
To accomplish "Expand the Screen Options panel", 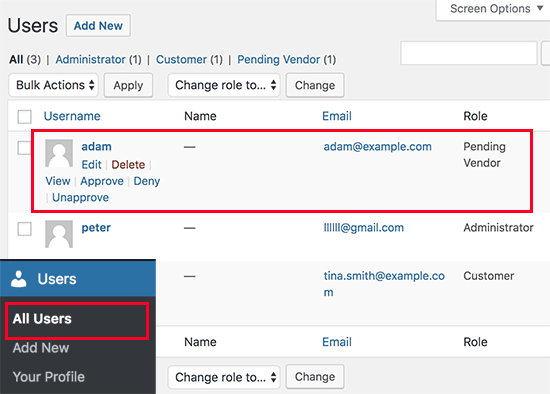I will 493,9.
